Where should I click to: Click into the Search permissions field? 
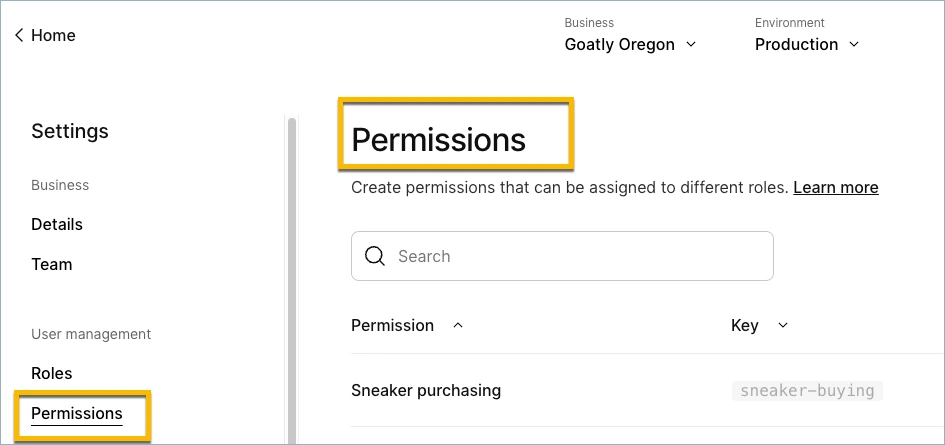[562, 256]
